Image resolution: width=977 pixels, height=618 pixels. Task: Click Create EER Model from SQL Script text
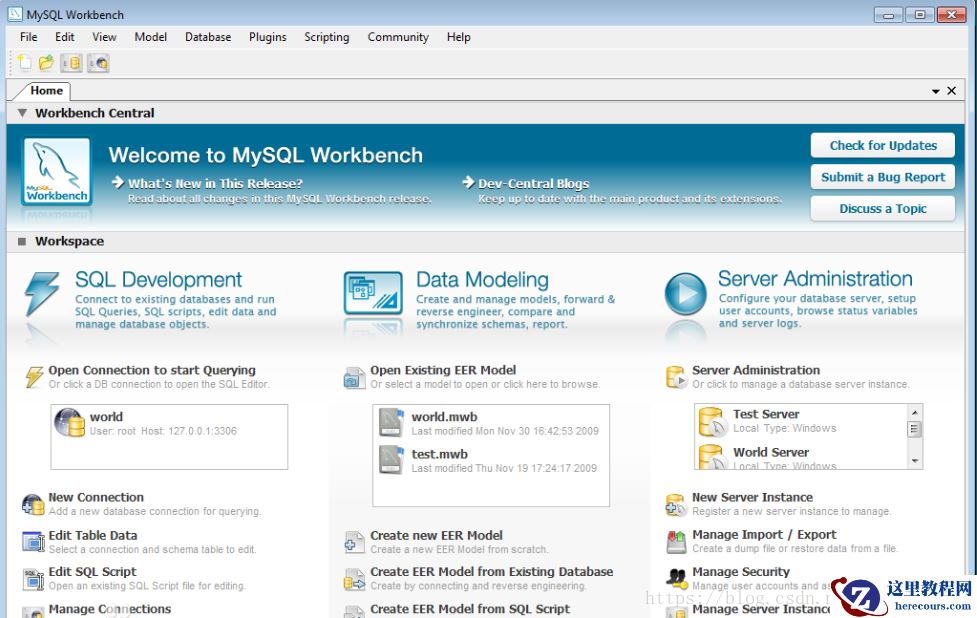(470, 609)
